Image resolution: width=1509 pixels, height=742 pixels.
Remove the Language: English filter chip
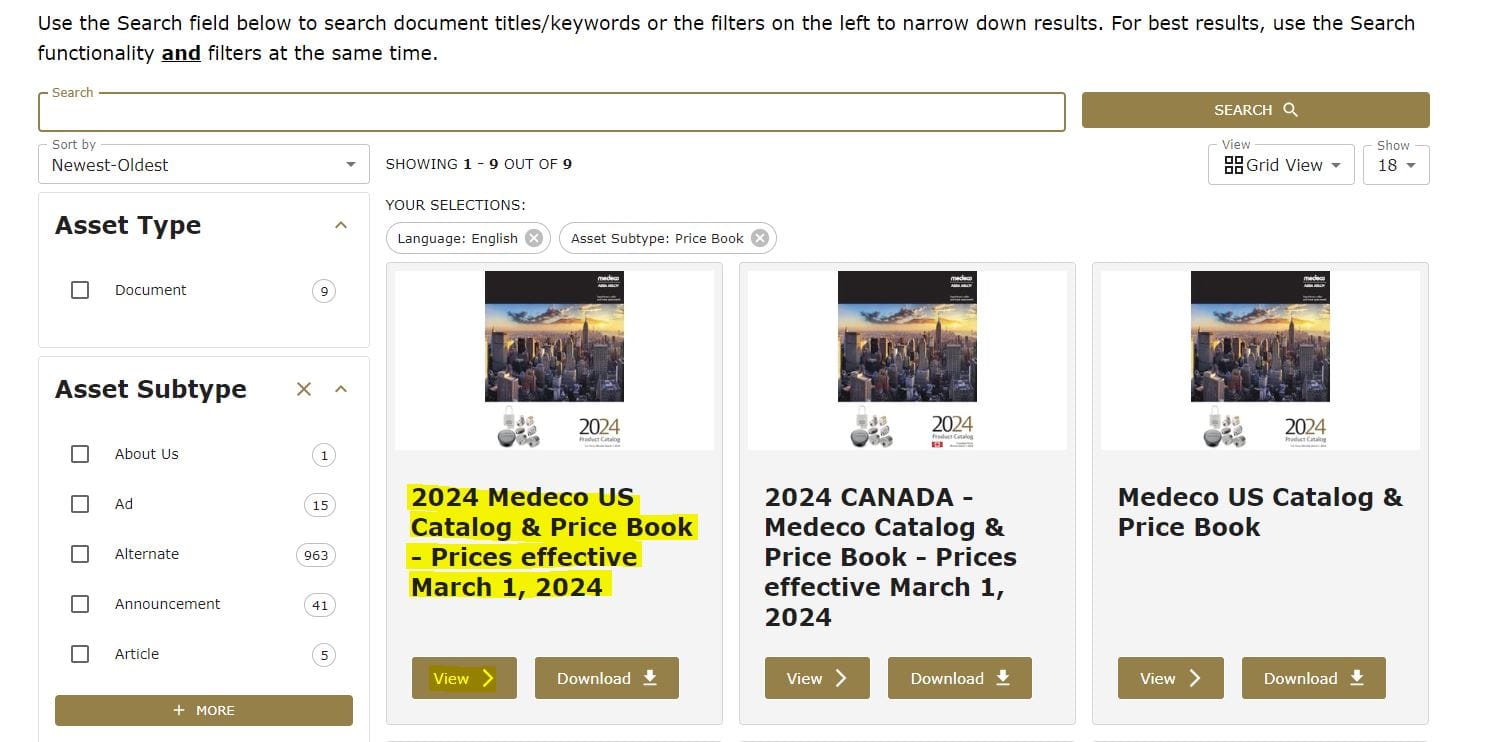[x=534, y=238]
